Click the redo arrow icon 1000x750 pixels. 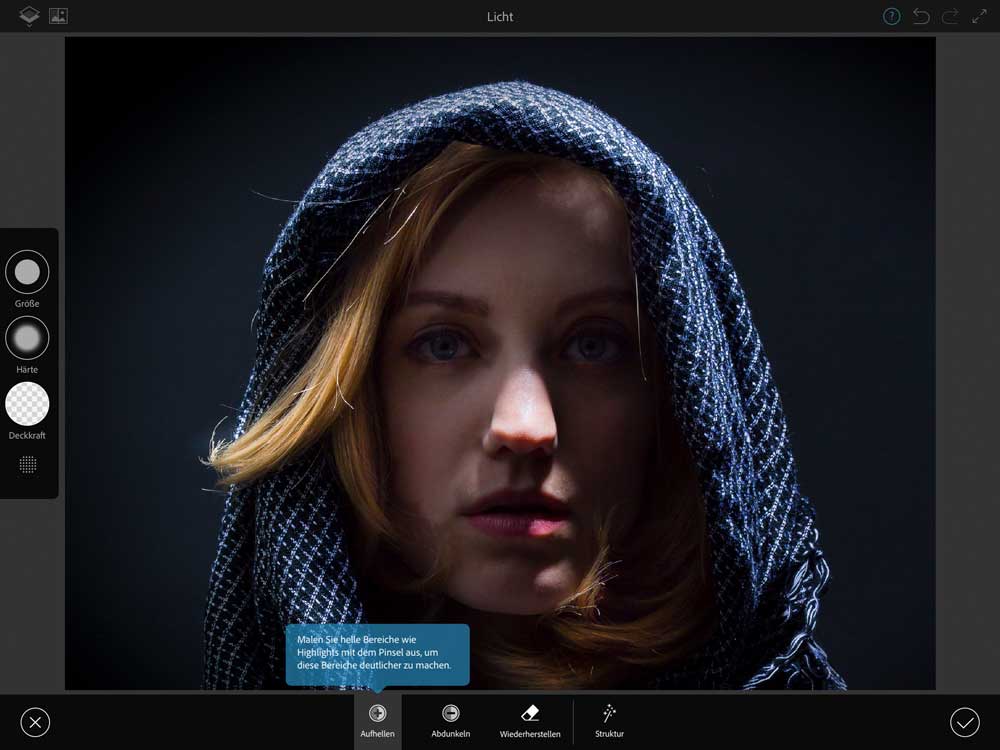(x=950, y=16)
